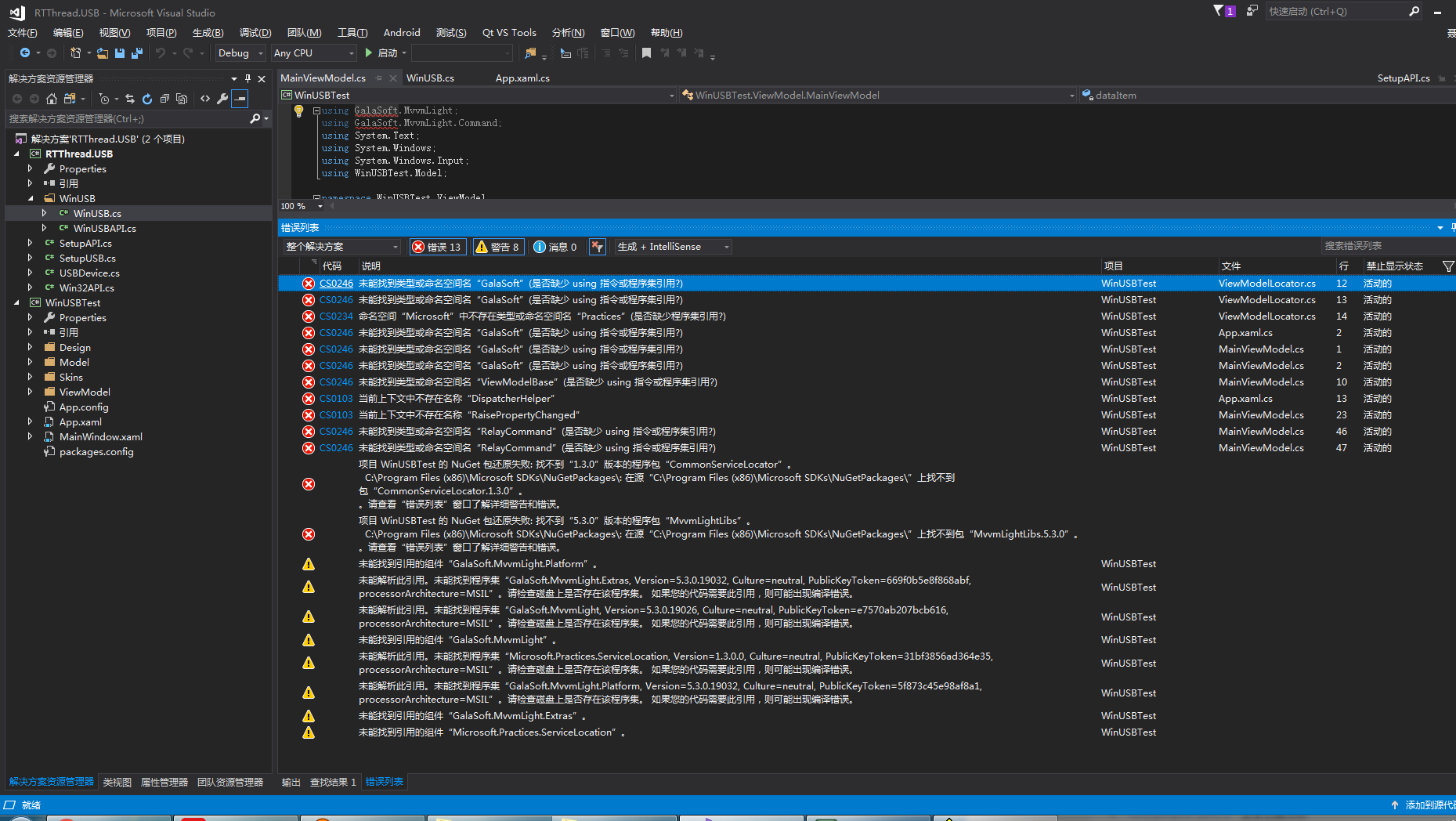
Task: Select App.config under WinUSBTest
Action: pyautogui.click(x=84, y=407)
